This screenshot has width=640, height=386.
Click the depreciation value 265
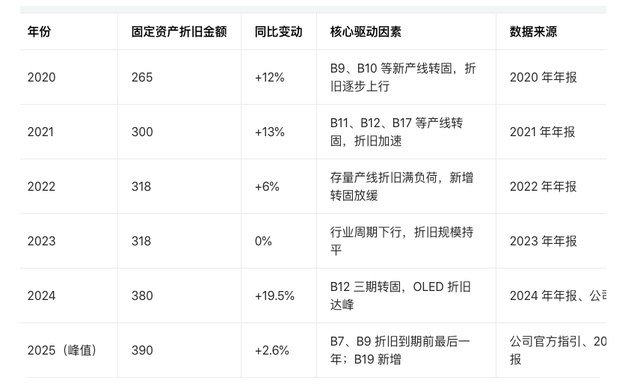142,77
